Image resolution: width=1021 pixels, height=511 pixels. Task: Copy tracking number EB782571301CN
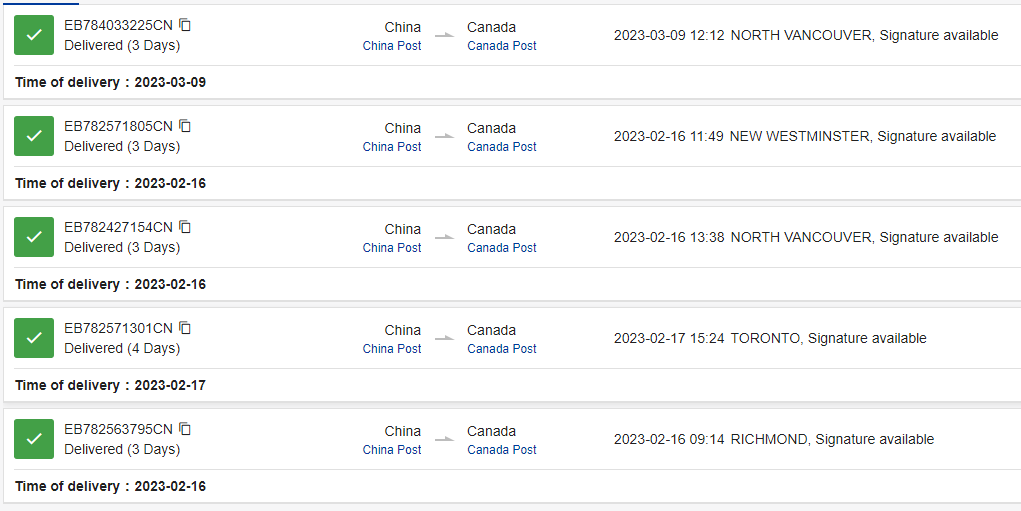pyautogui.click(x=186, y=328)
